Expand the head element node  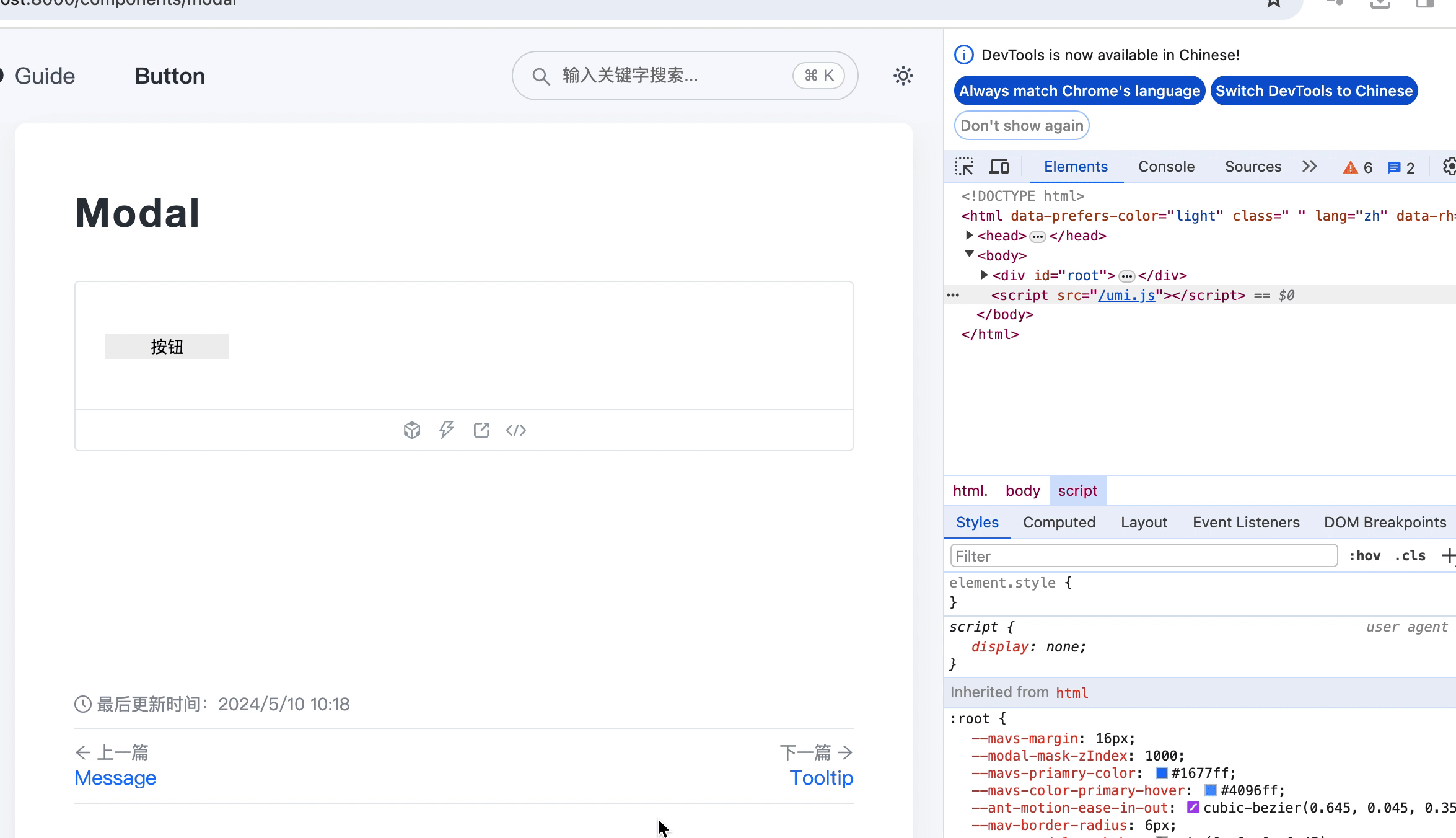click(x=970, y=236)
